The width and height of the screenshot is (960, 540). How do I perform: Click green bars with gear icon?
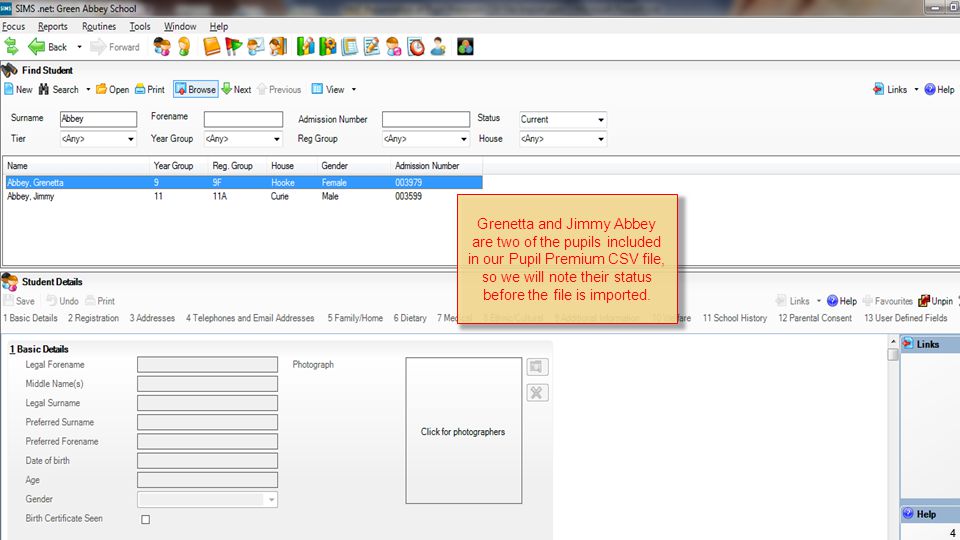pyautogui.click(x=328, y=47)
